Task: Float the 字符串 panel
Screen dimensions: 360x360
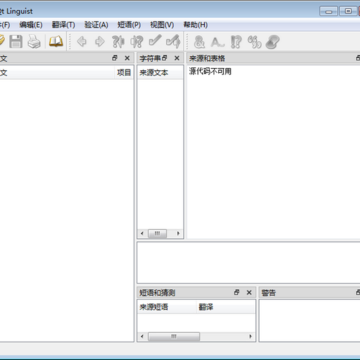Action: point(164,58)
